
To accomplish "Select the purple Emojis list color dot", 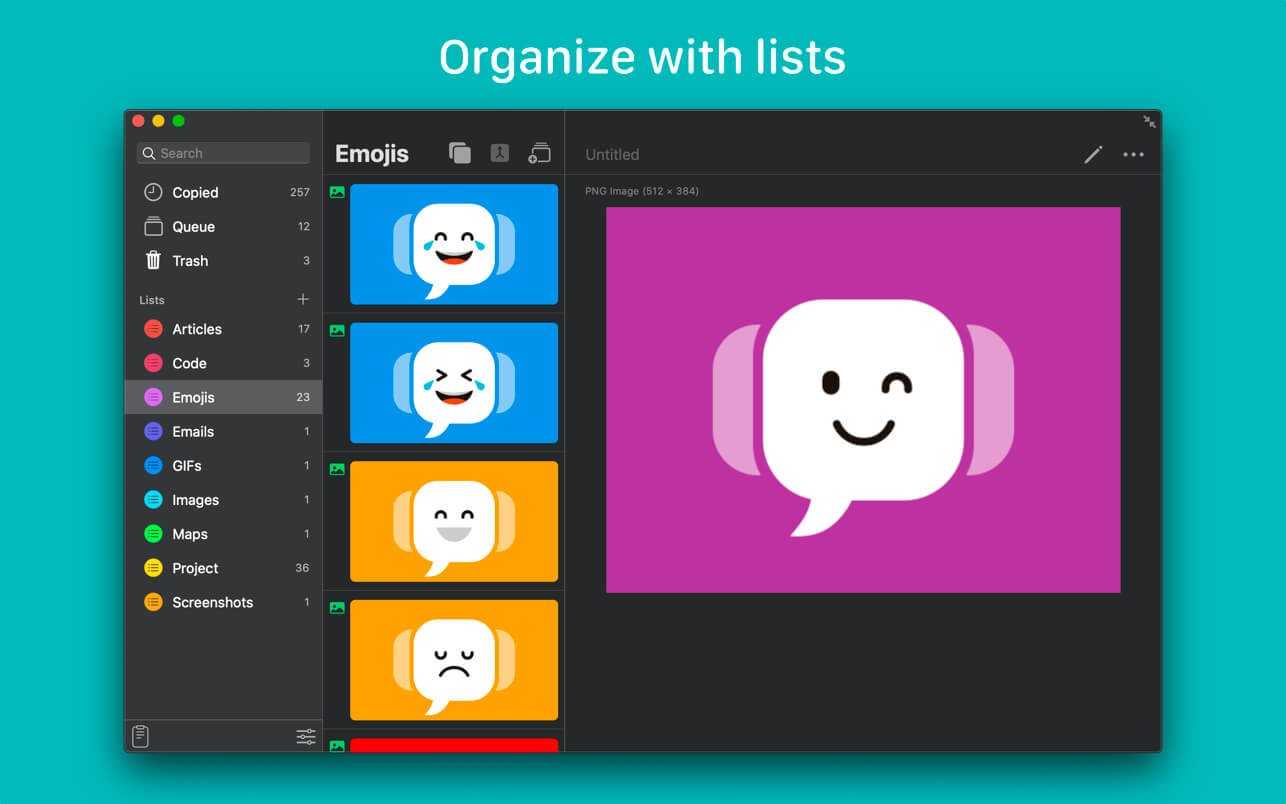I will pos(156,397).
